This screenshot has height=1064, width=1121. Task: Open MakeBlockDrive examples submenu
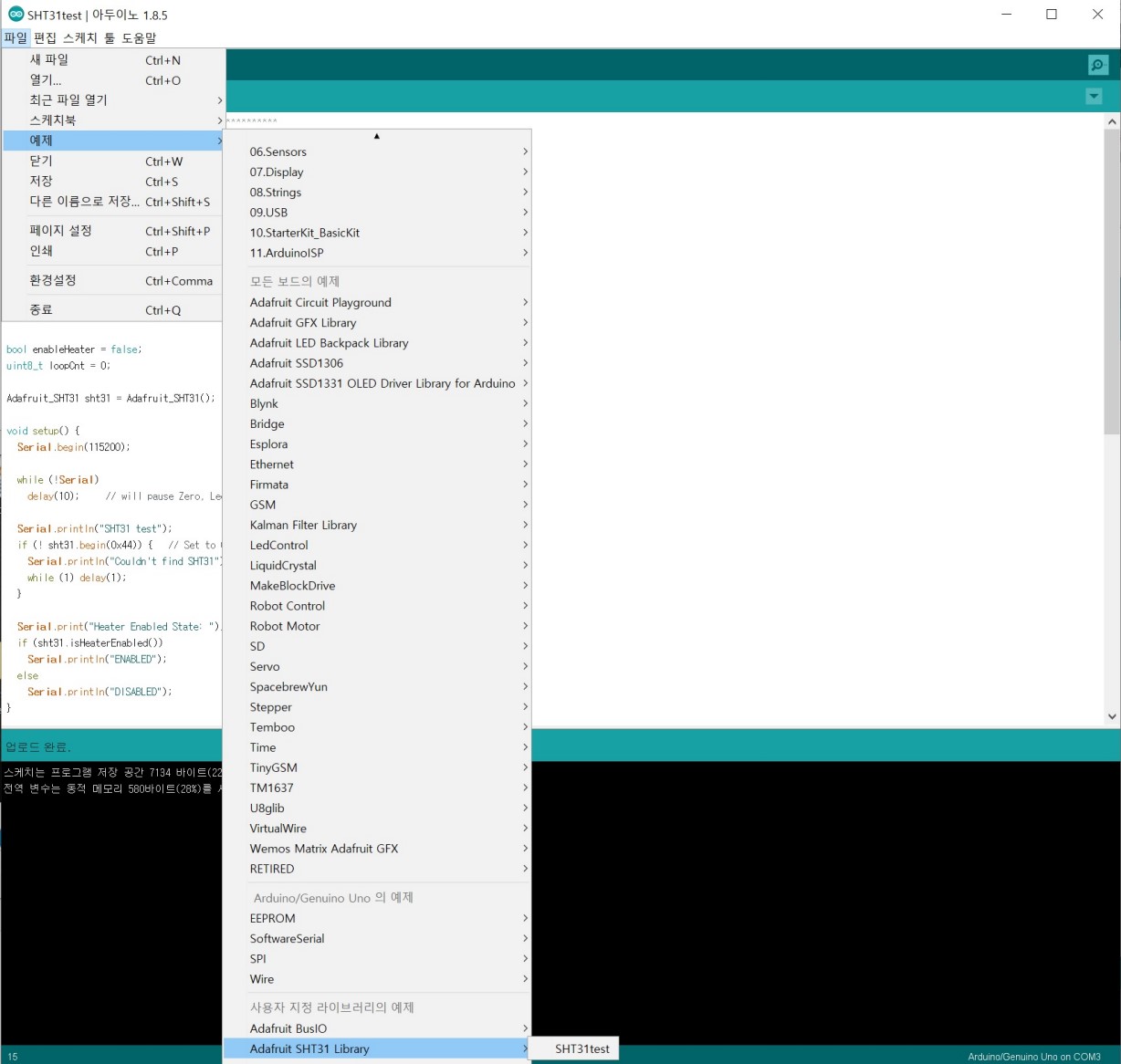(377, 586)
